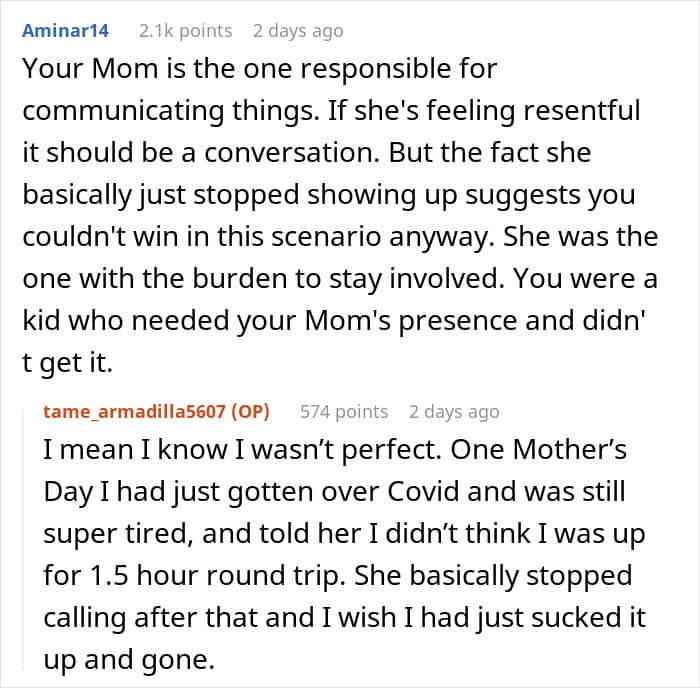700x688 pixels.
Task: Click the last line "up and gone."
Action: [x=116, y=662]
